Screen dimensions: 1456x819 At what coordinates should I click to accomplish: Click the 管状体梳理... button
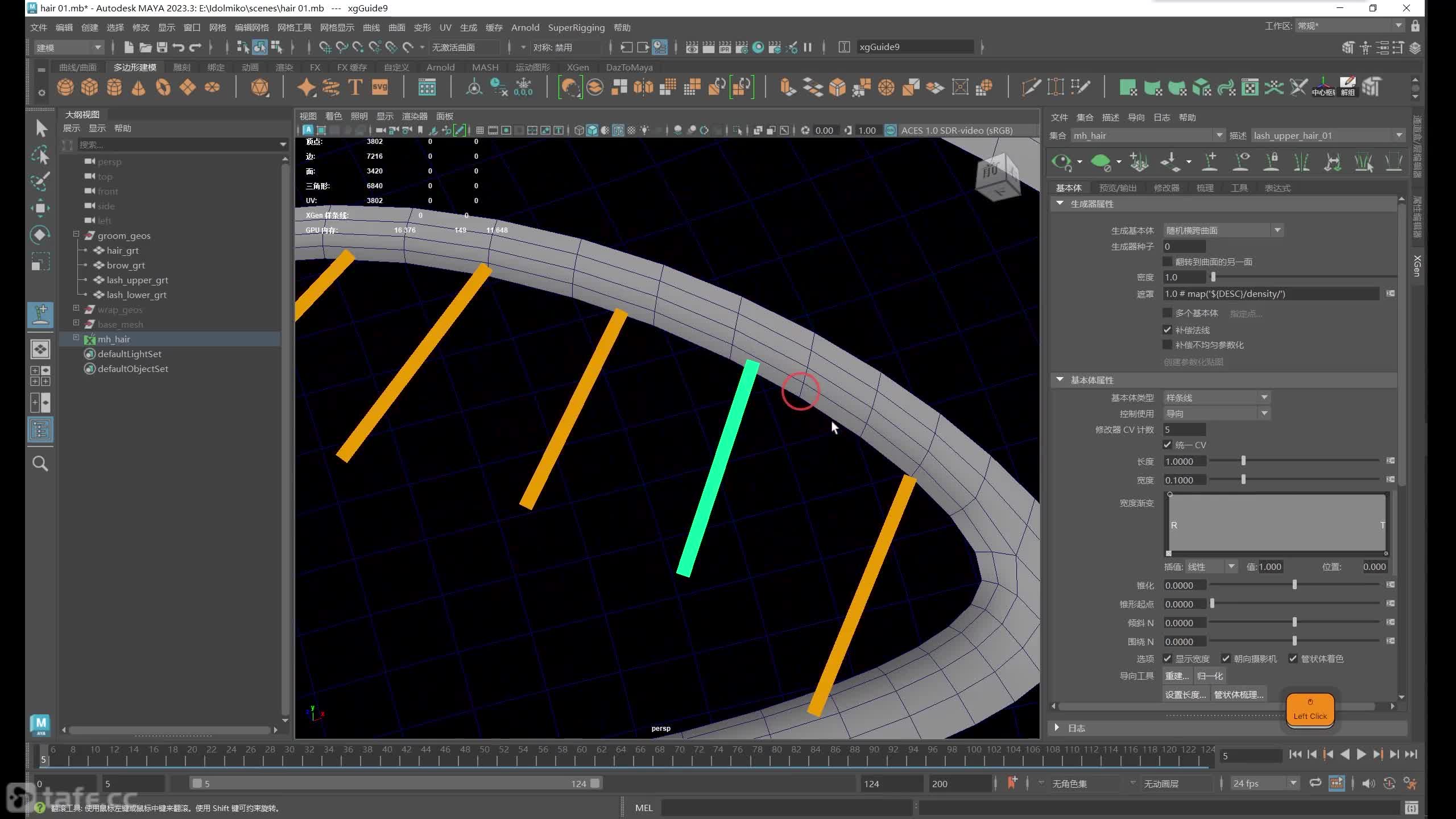tap(1239, 694)
